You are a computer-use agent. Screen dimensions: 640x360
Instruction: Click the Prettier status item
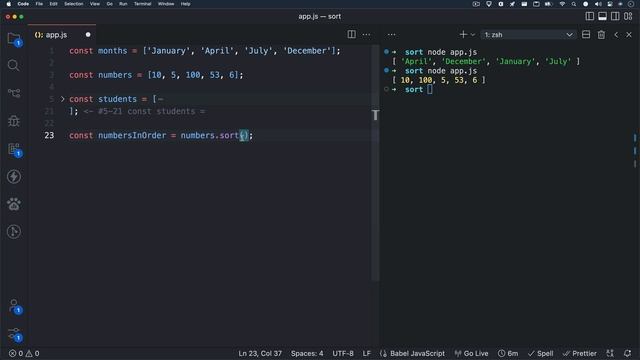click(x=580, y=353)
